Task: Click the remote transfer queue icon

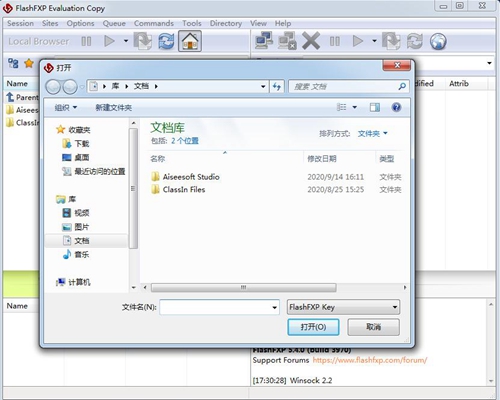Action: pos(391,41)
